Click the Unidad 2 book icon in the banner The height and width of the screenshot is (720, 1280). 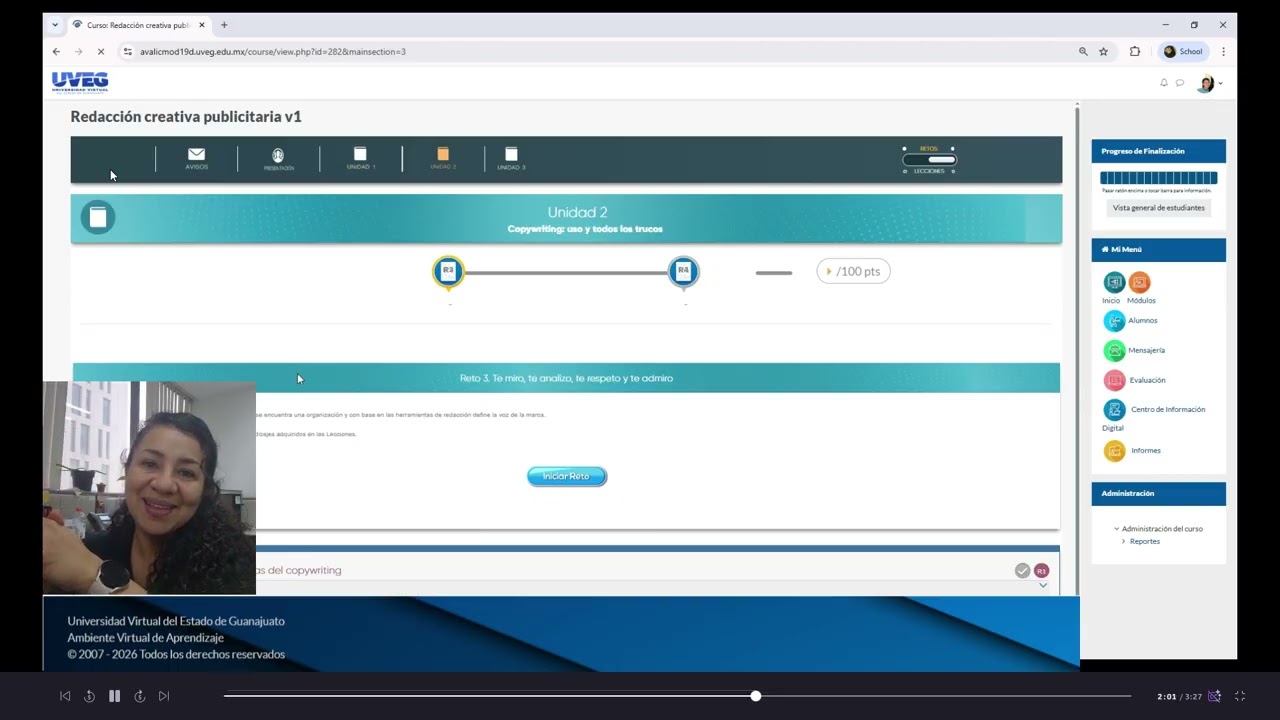pyautogui.click(x=97, y=217)
